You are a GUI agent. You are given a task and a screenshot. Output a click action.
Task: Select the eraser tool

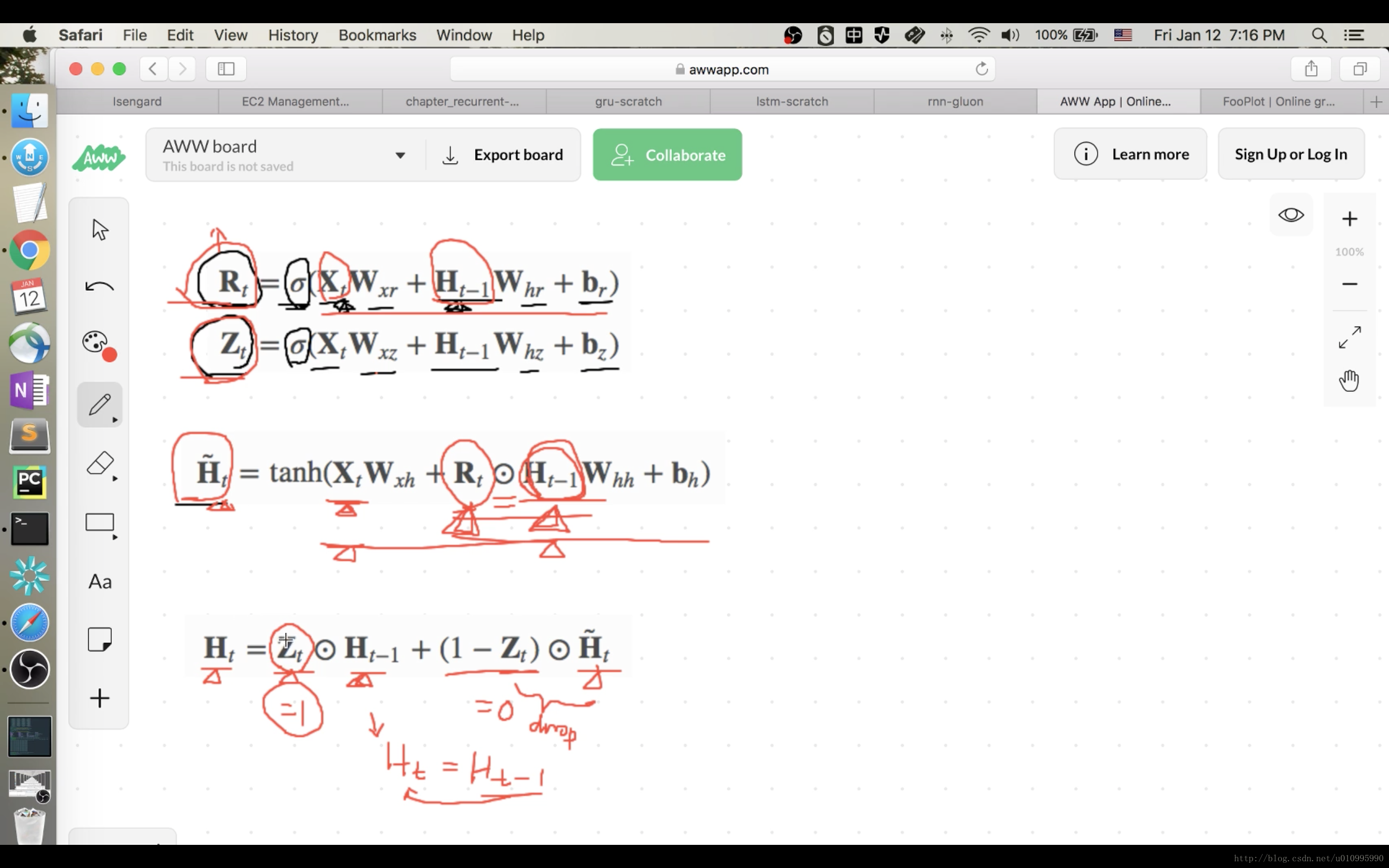98,463
